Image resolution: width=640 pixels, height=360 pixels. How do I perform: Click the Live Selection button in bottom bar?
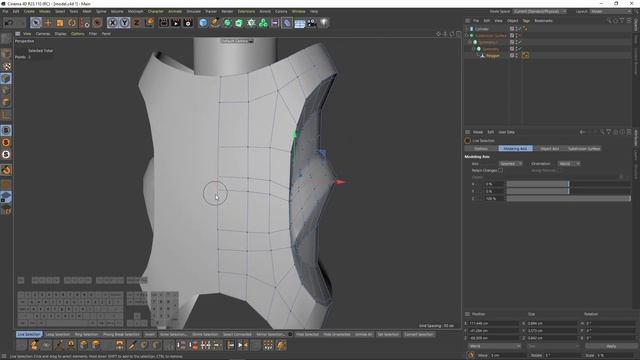[29, 334]
